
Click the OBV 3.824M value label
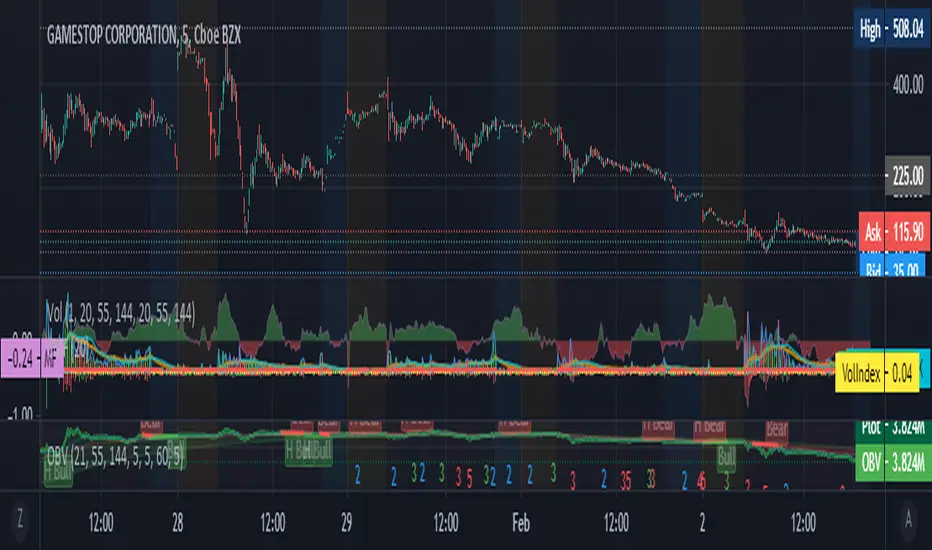pos(893,462)
